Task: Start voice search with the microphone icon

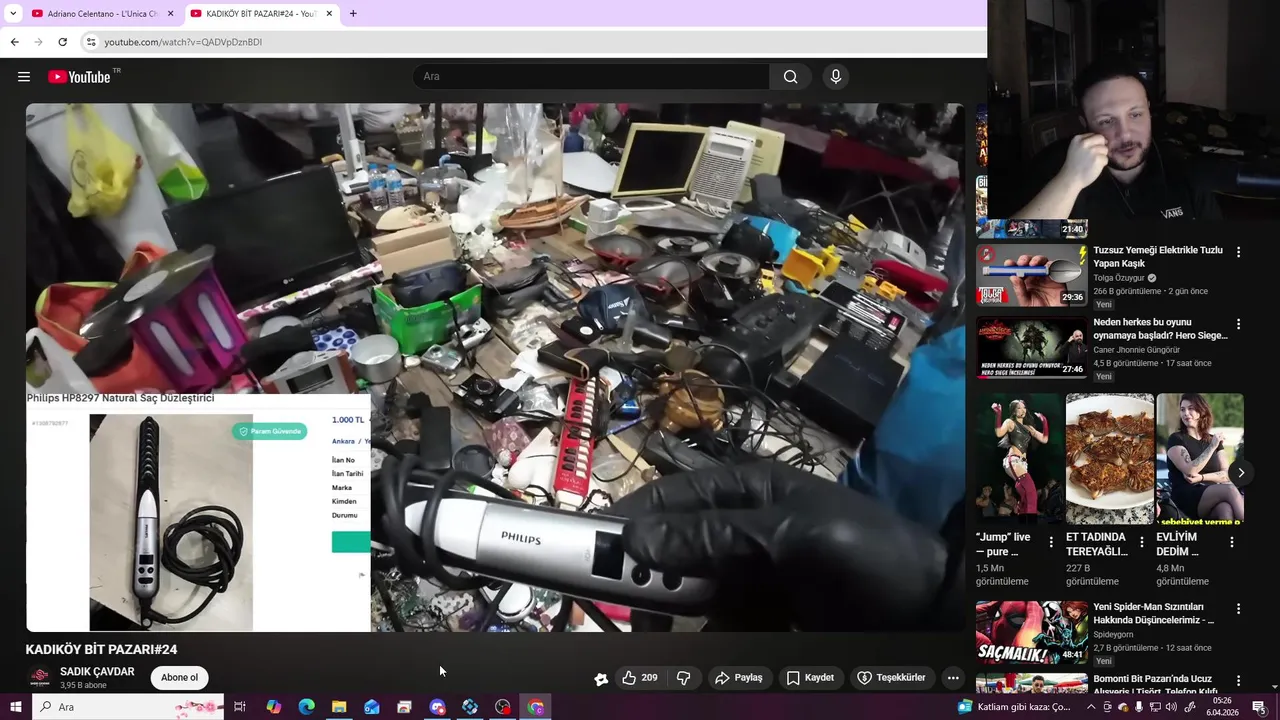Action: tap(836, 77)
